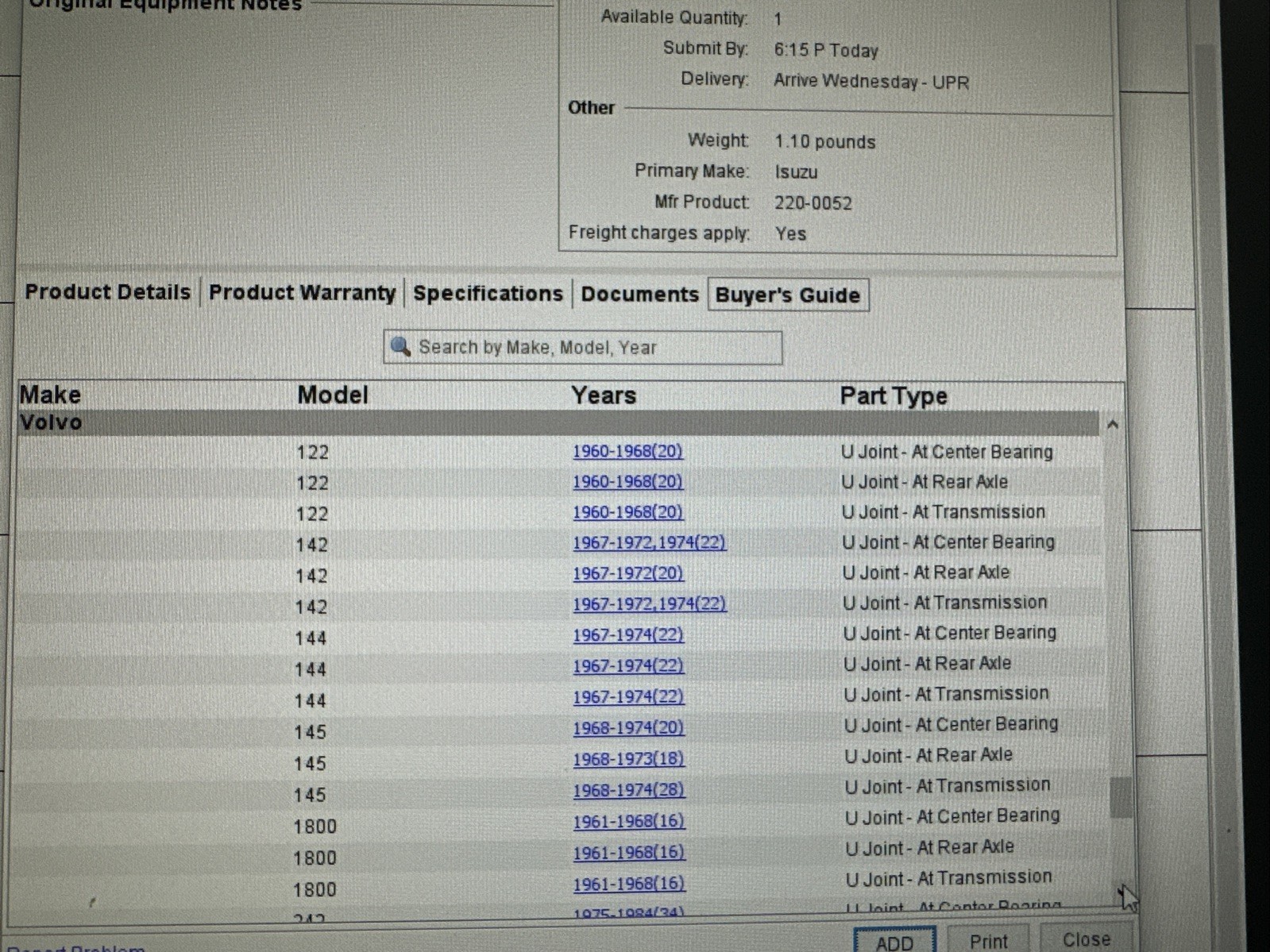Open 1968-1974(20) link for 145 At Center Bearing

point(628,727)
